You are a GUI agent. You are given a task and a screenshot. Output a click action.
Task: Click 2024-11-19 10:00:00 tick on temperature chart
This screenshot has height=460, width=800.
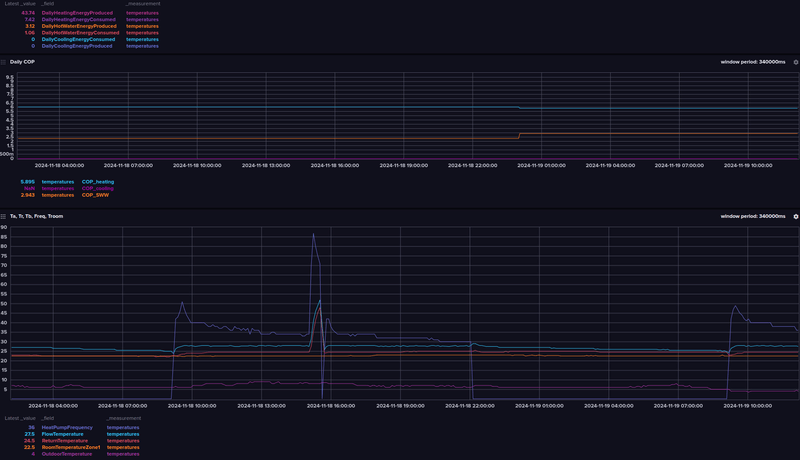tap(748, 406)
